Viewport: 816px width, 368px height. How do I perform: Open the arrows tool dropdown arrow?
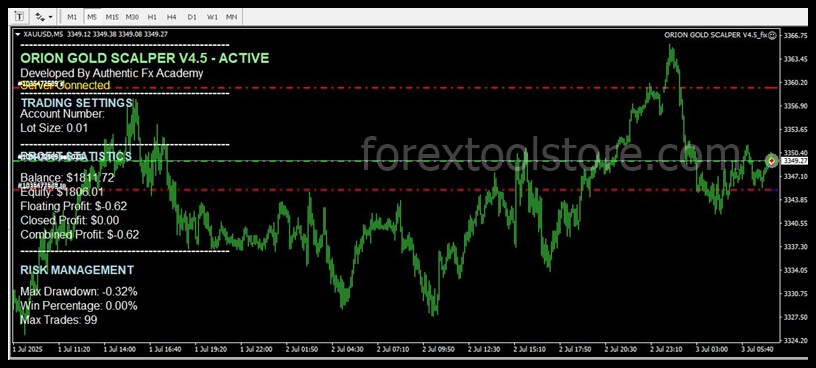point(50,17)
